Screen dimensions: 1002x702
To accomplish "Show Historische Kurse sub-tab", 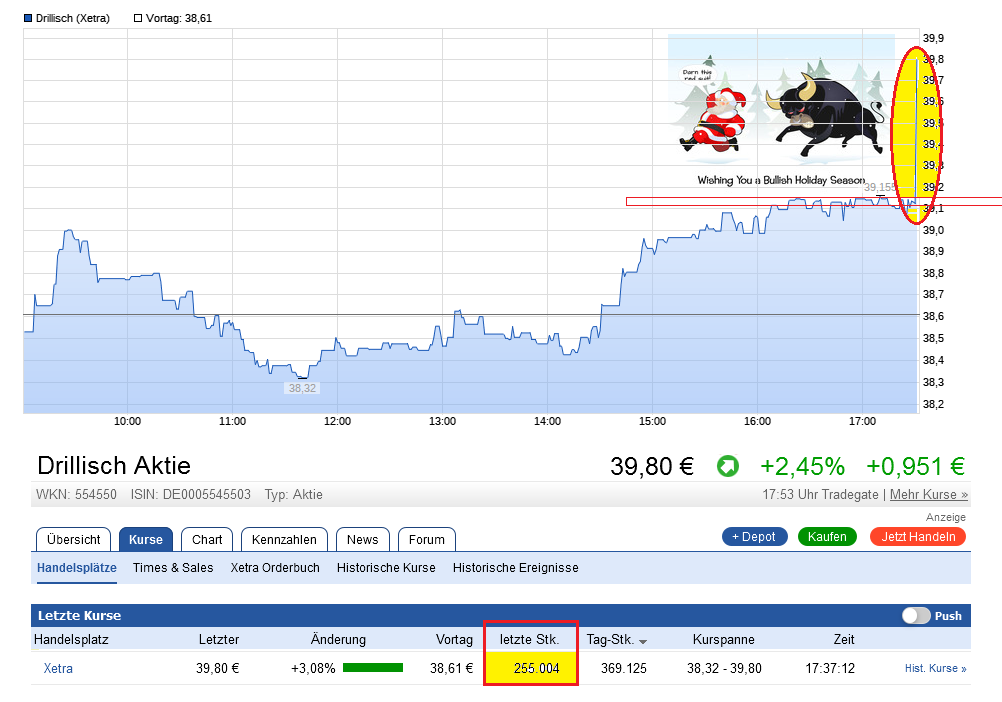I will pos(386,568).
